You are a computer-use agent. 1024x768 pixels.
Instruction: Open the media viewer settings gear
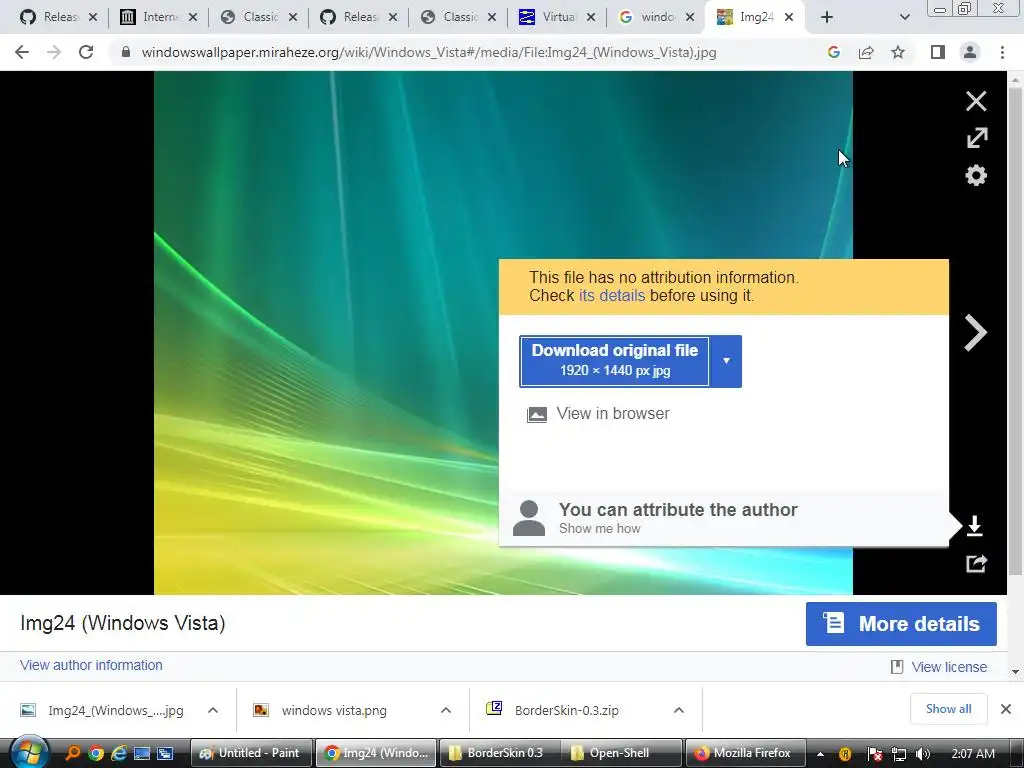(976, 175)
